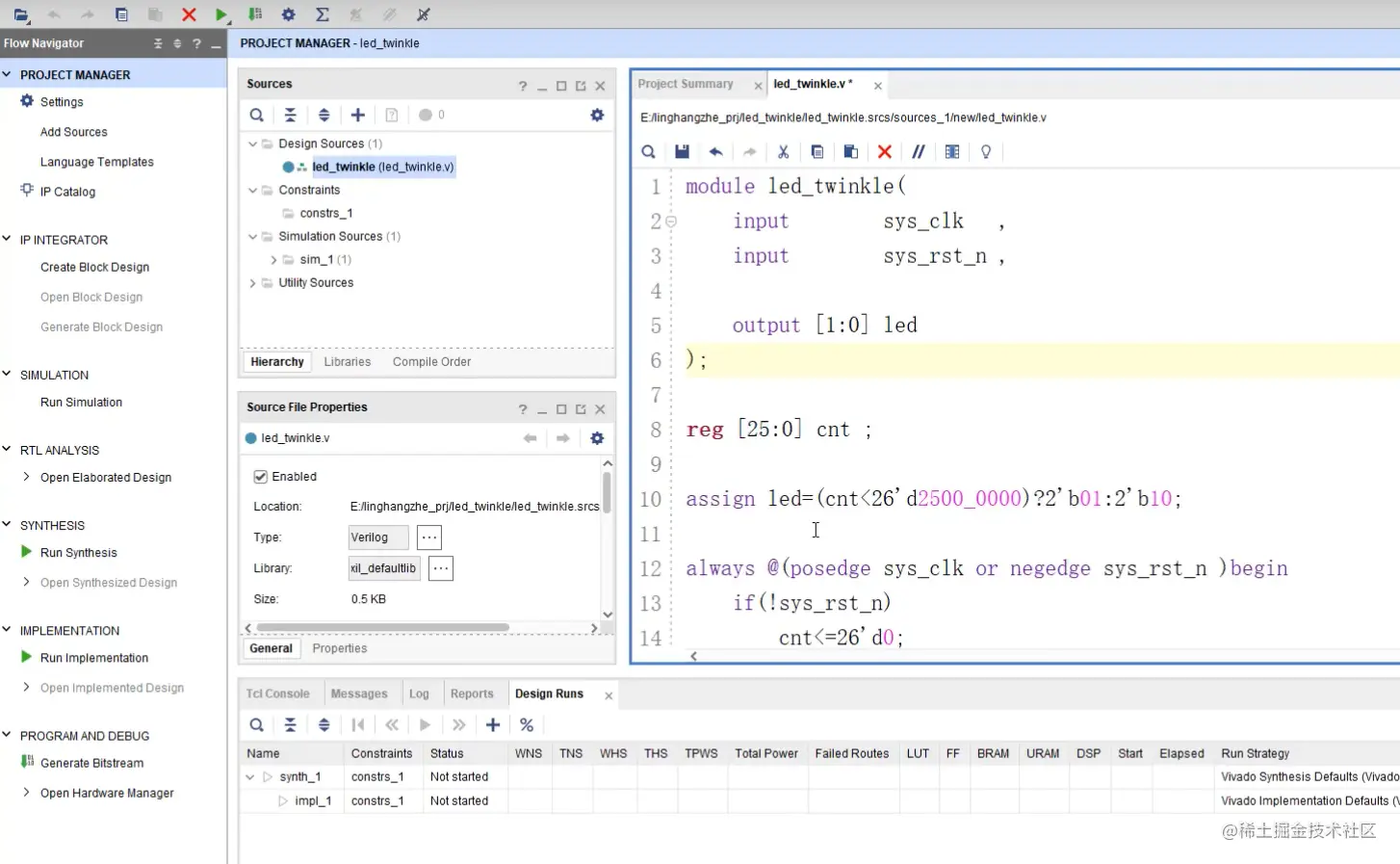Viewport: 1400px width, 864px height.
Task: Search in the Design Runs panel
Action: pos(257,724)
